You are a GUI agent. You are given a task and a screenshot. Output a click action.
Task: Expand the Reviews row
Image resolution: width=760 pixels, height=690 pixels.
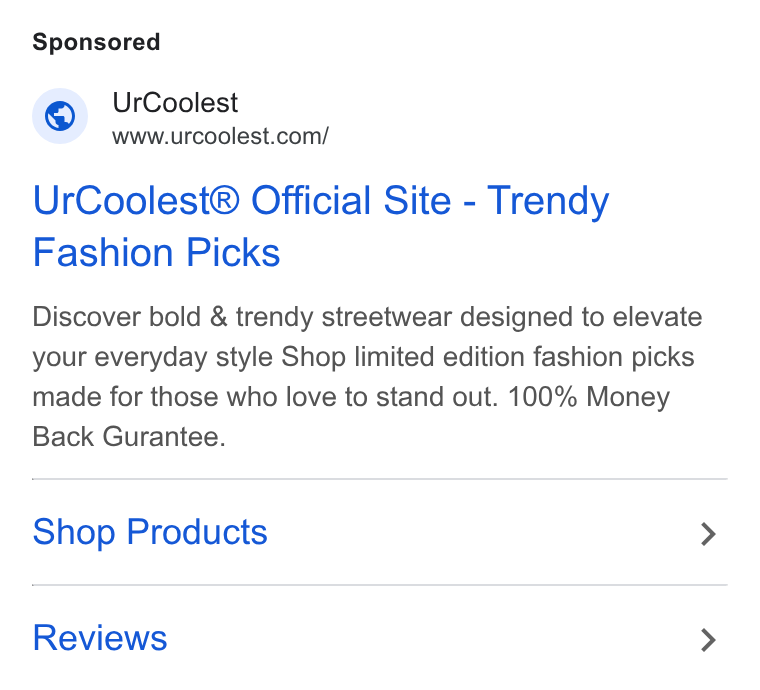[380, 638]
